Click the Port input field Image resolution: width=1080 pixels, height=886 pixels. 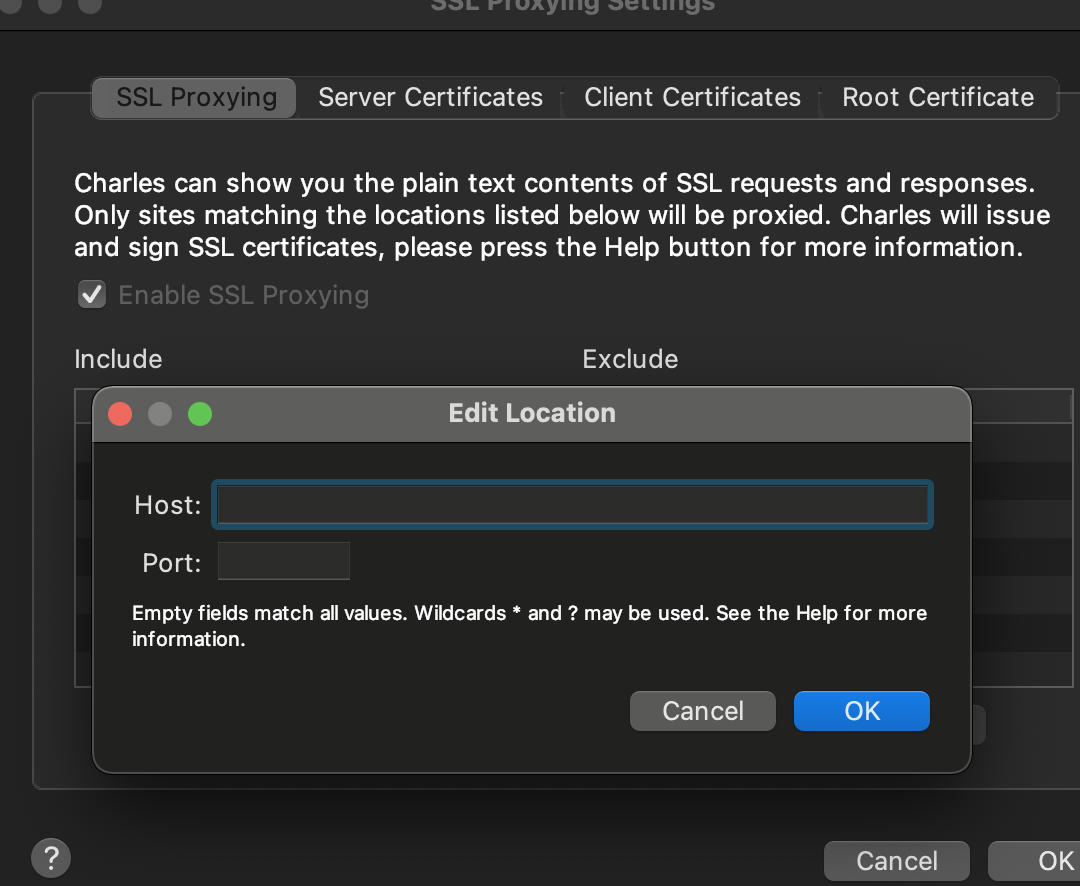coord(284,561)
